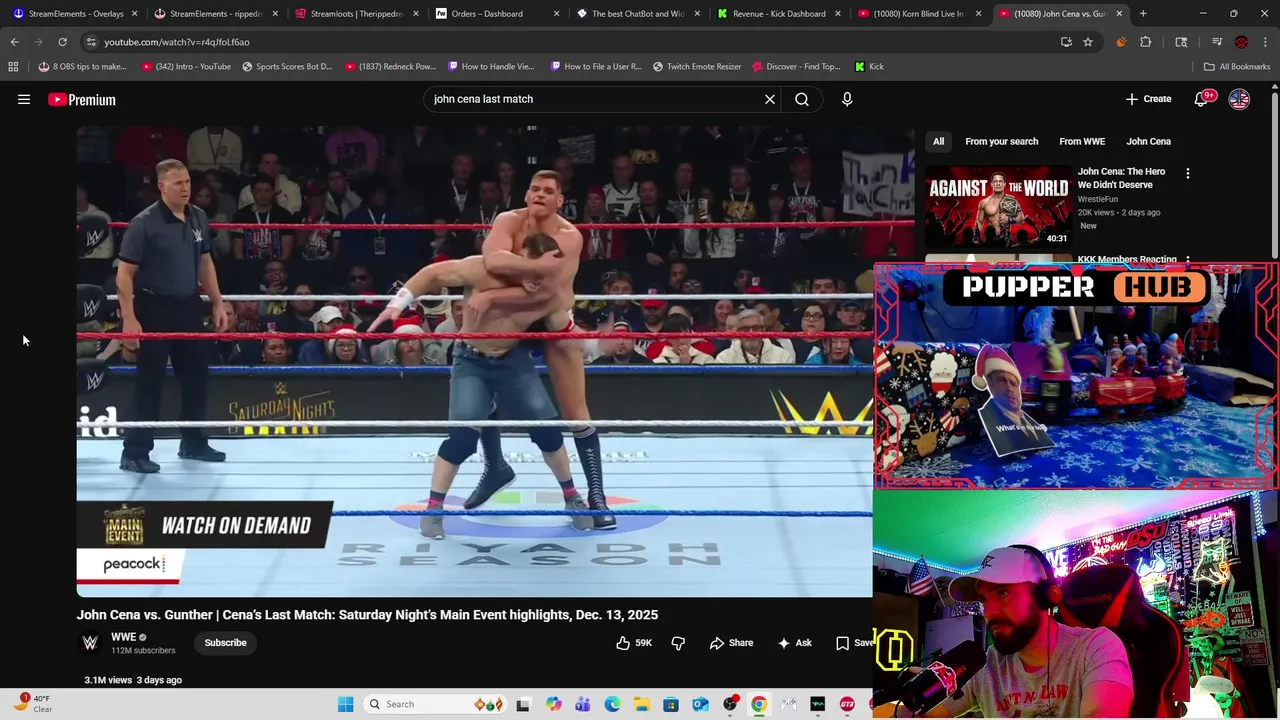Screen dimensions: 1280x720
Task: Open John Cena: The Hero video title
Action: [x=1121, y=178]
